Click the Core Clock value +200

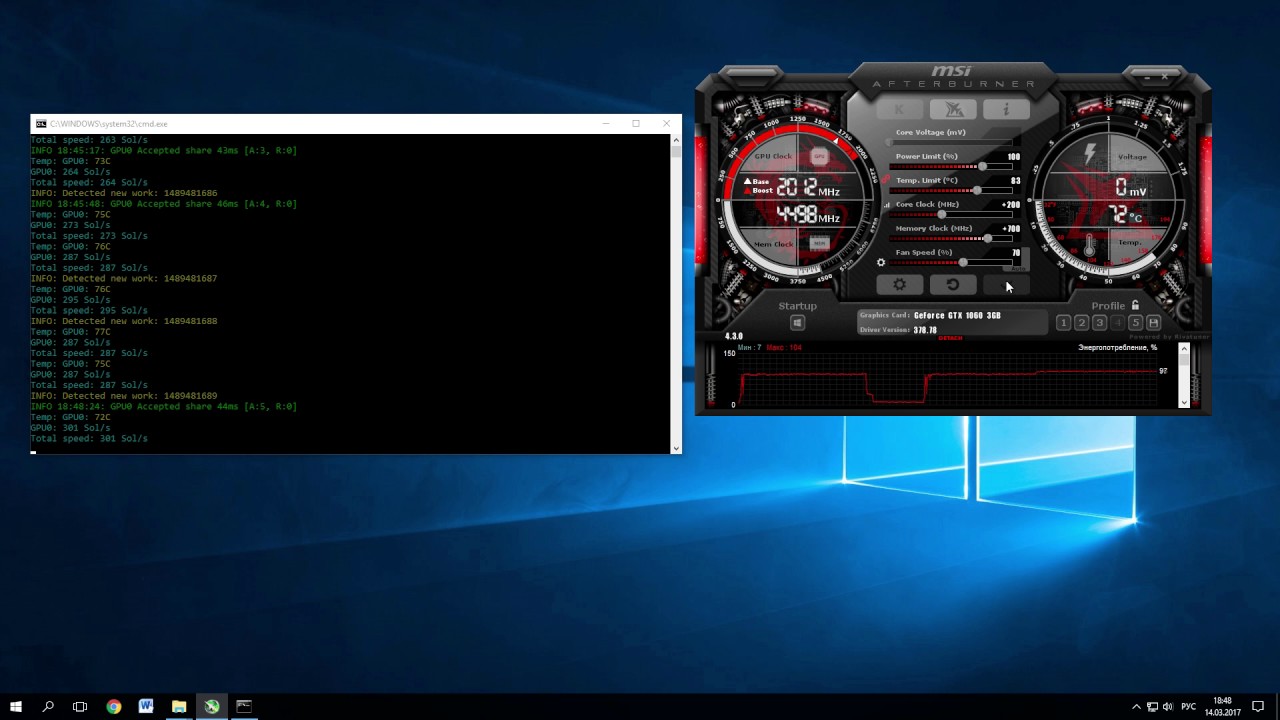(1011, 205)
